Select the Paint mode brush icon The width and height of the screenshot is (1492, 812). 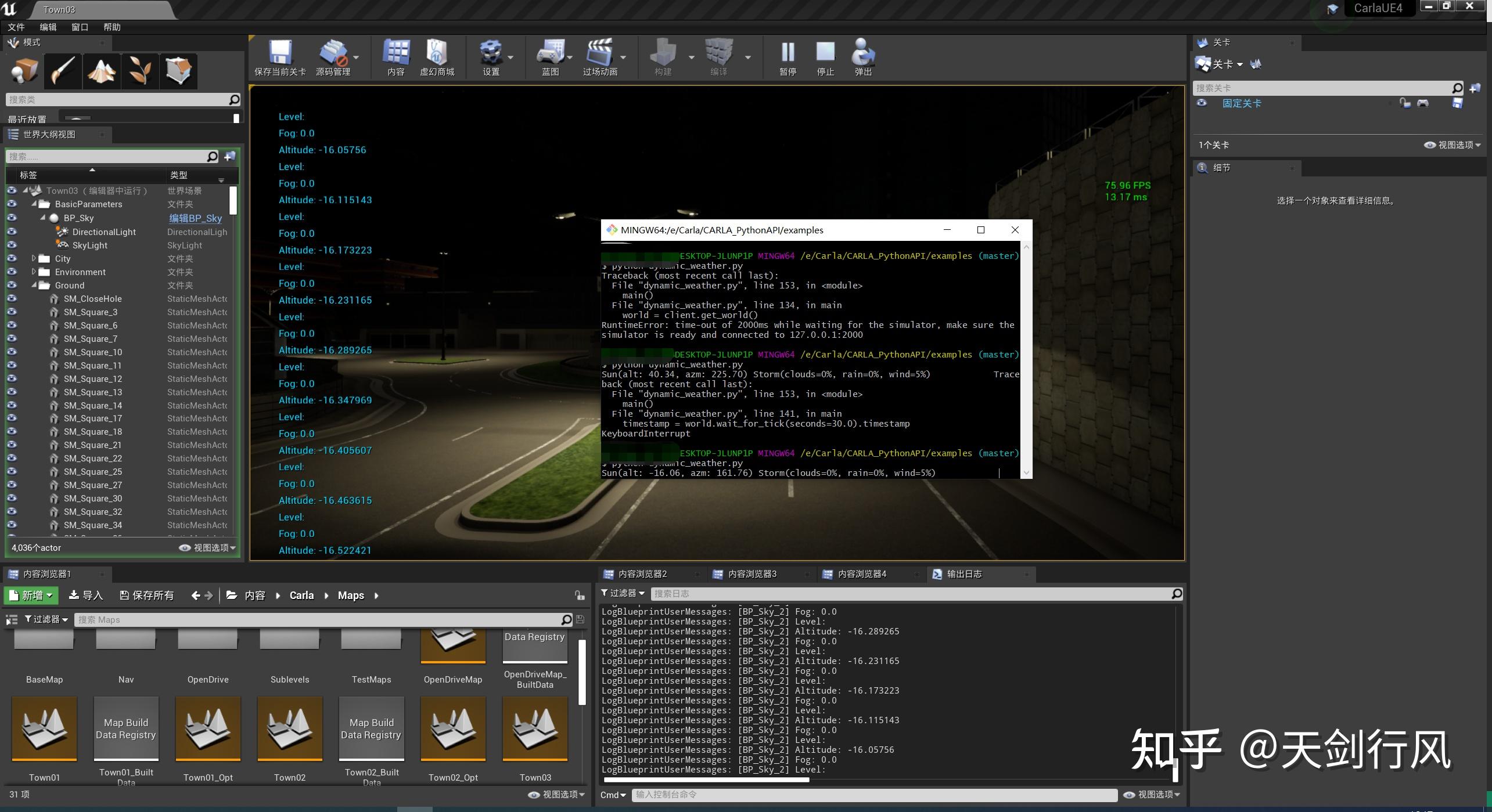63,71
